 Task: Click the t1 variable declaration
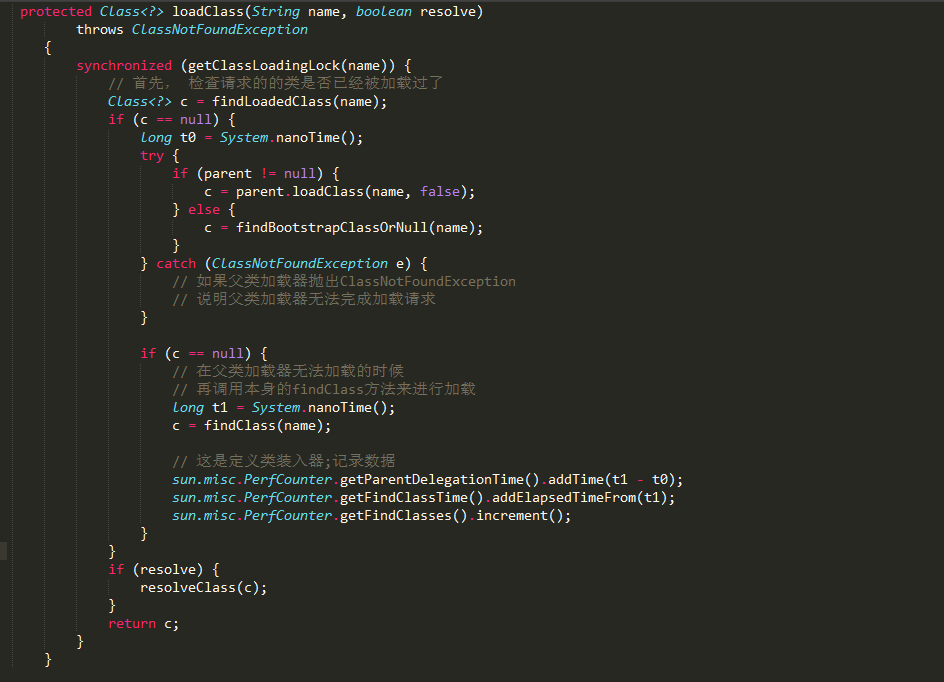coord(220,407)
